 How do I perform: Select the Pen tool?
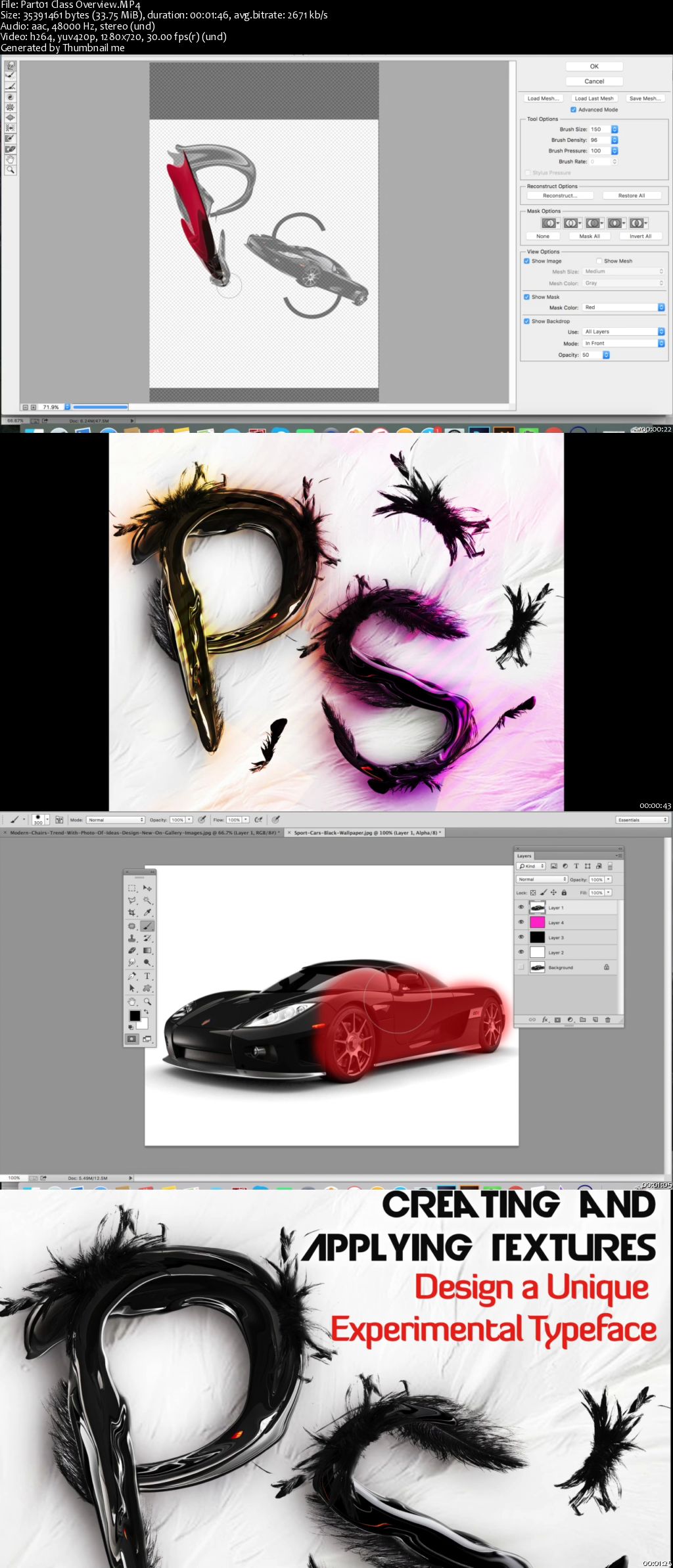coord(132,976)
